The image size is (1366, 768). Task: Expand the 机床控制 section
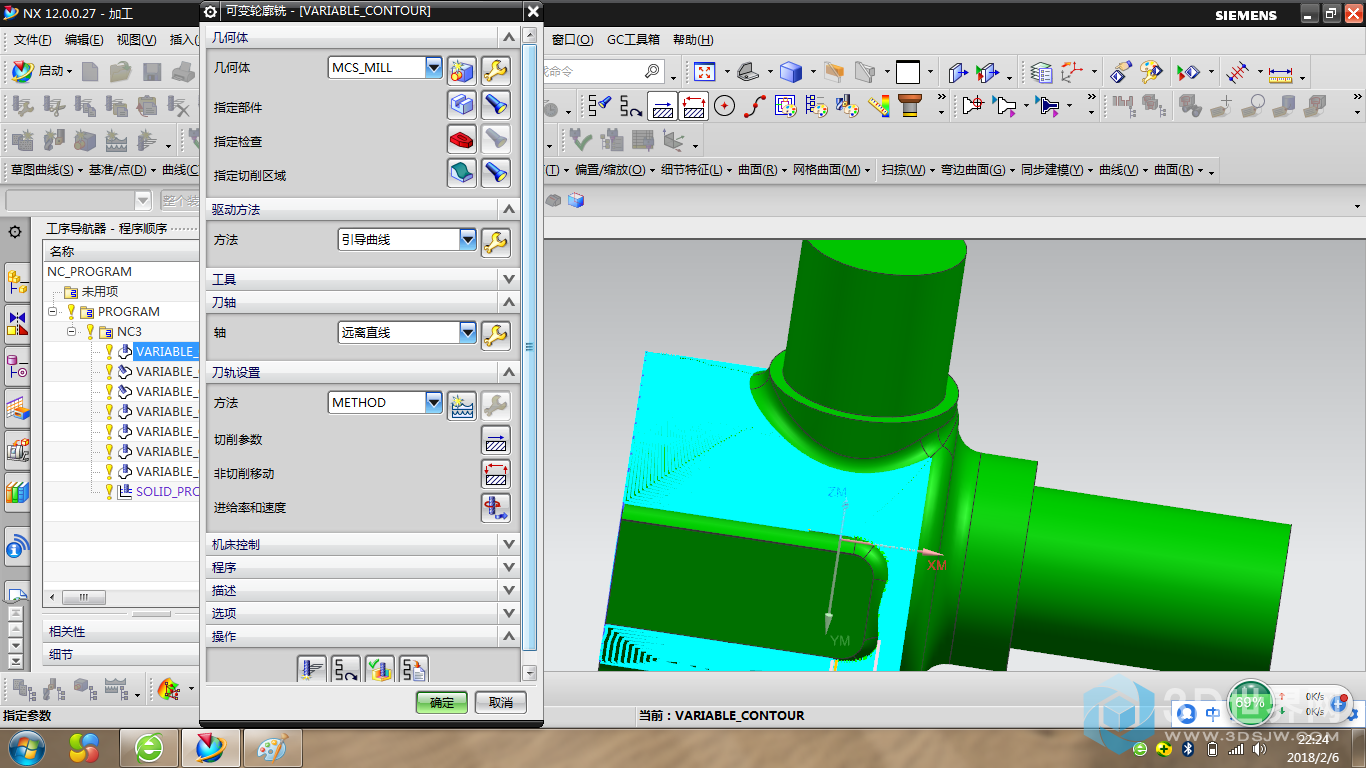(x=509, y=544)
